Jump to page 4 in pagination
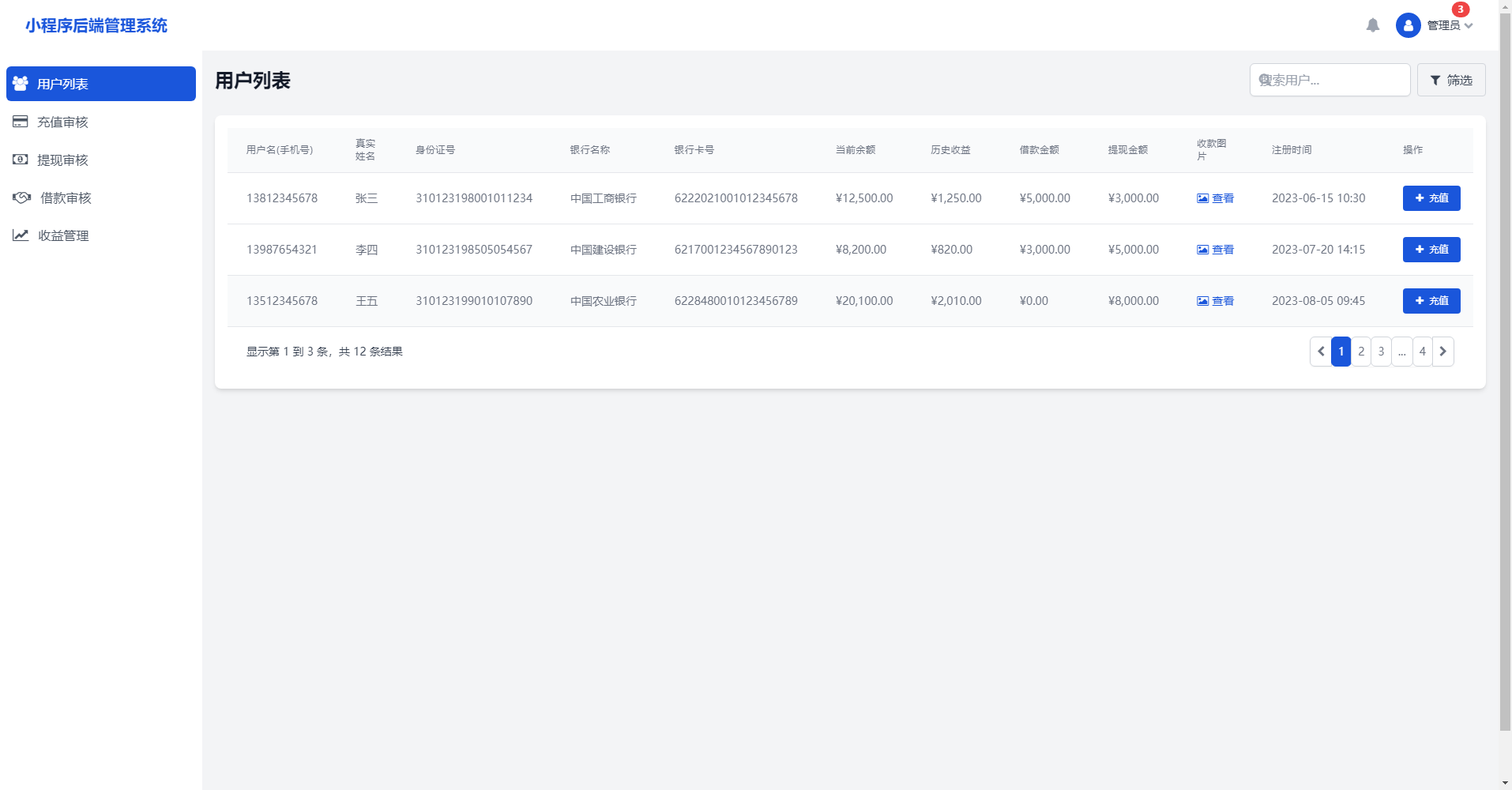 click(1422, 352)
